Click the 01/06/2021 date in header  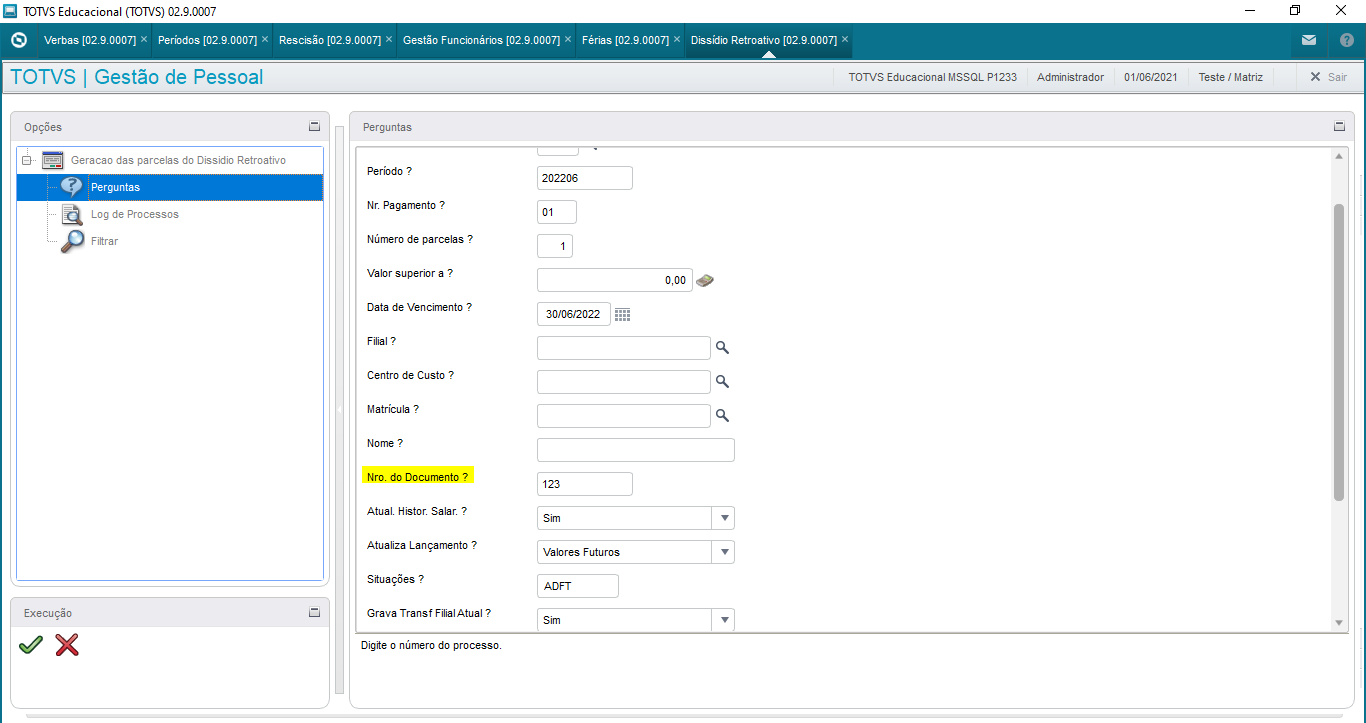(1151, 77)
